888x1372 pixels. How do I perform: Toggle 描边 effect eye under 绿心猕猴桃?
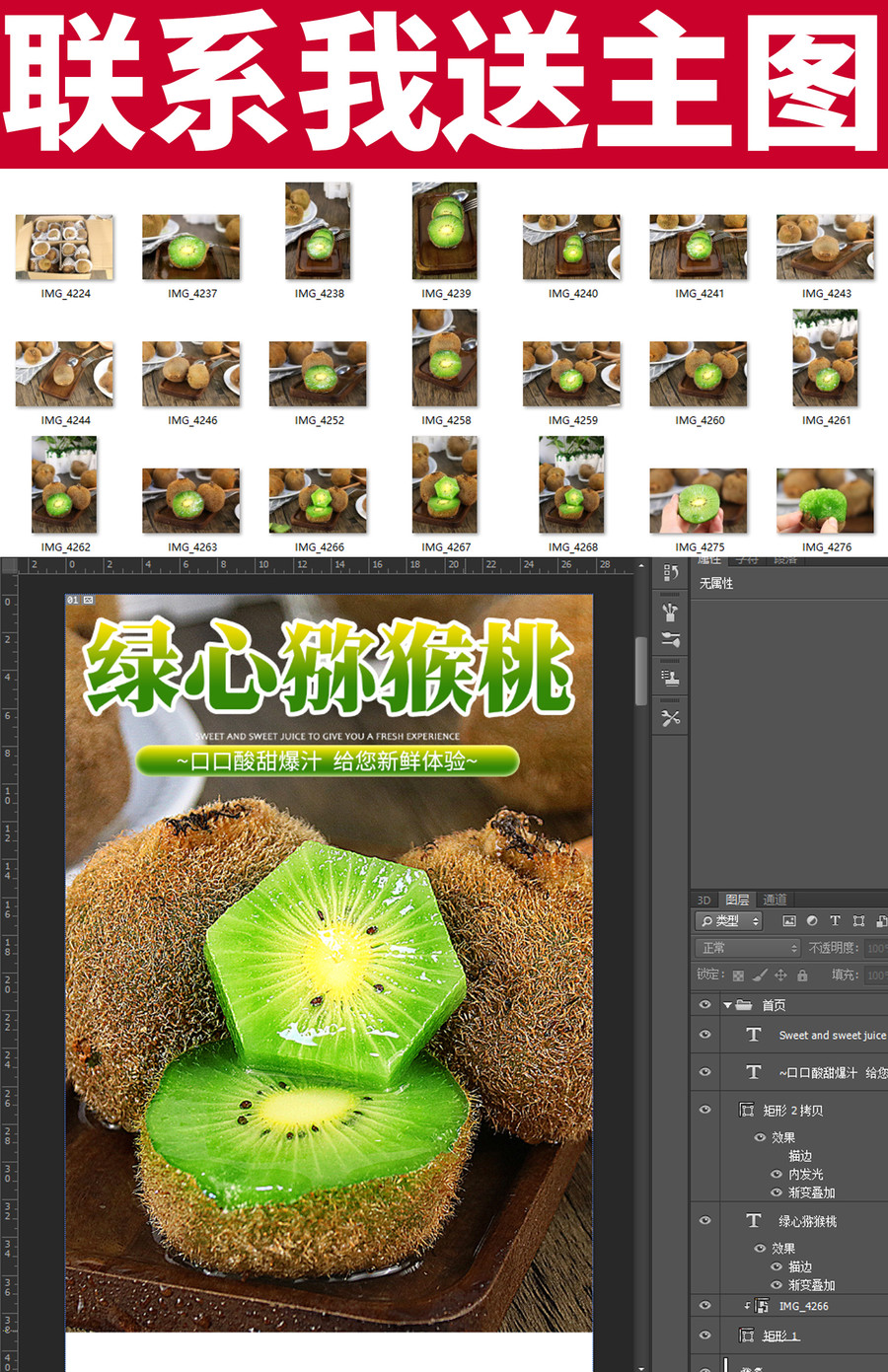pos(777,1266)
